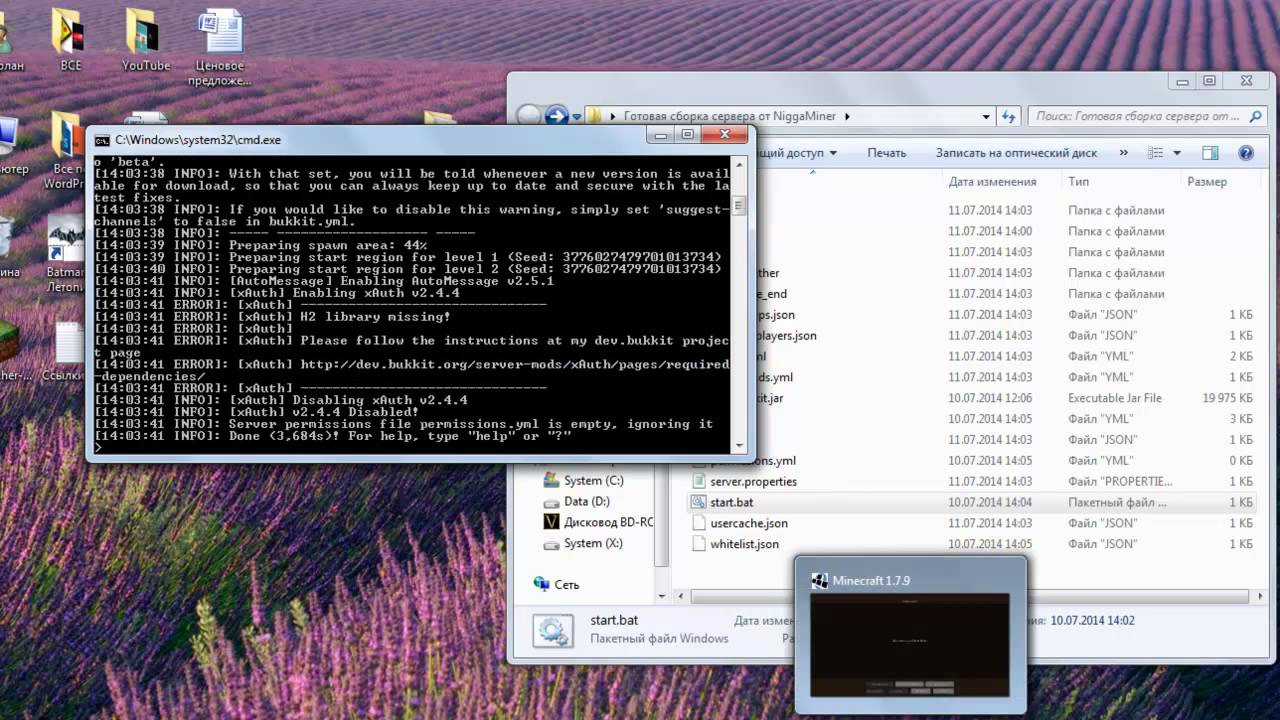Expand the address bar history dropdown

point(986,116)
